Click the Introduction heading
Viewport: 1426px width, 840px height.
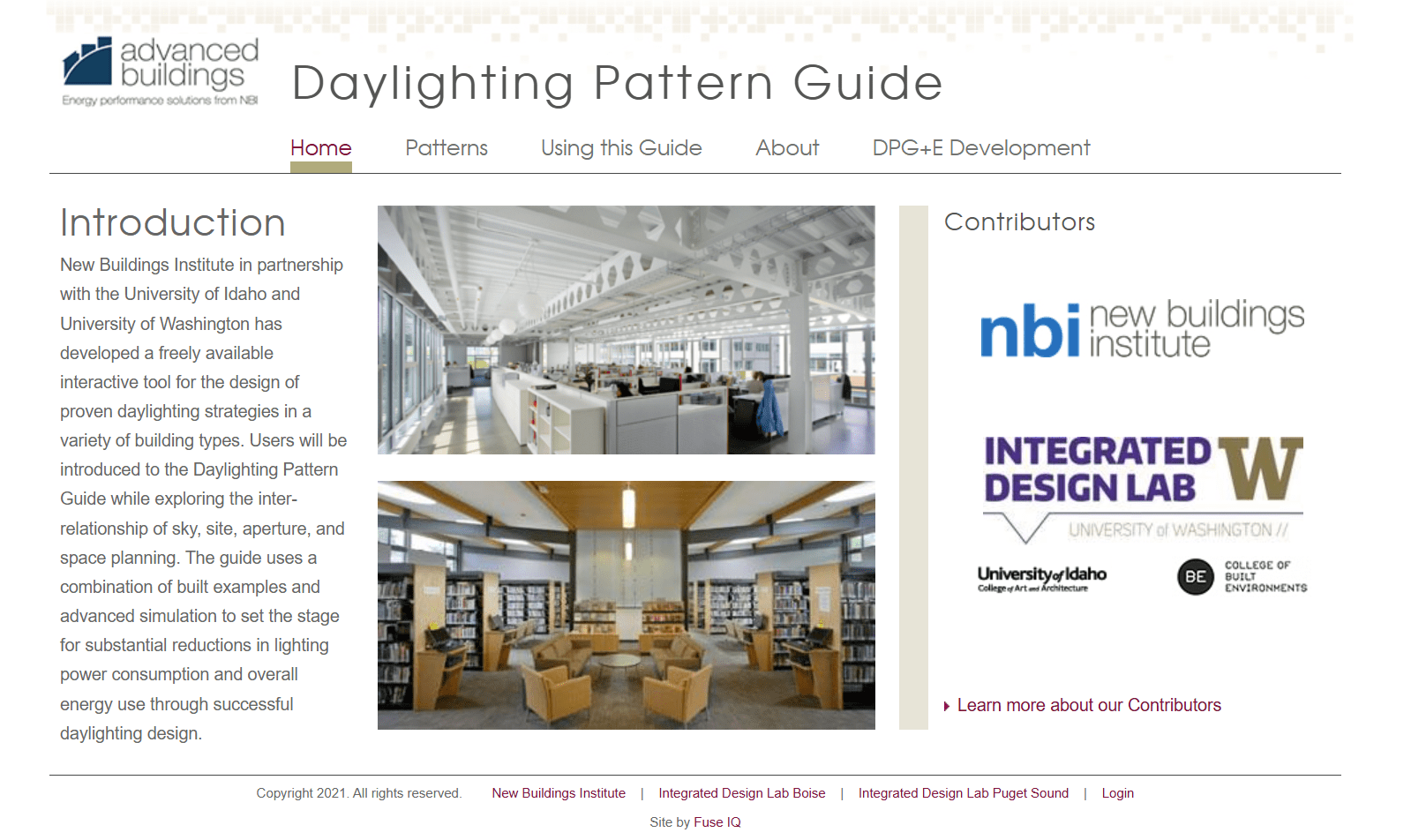click(x=173, y=222)
